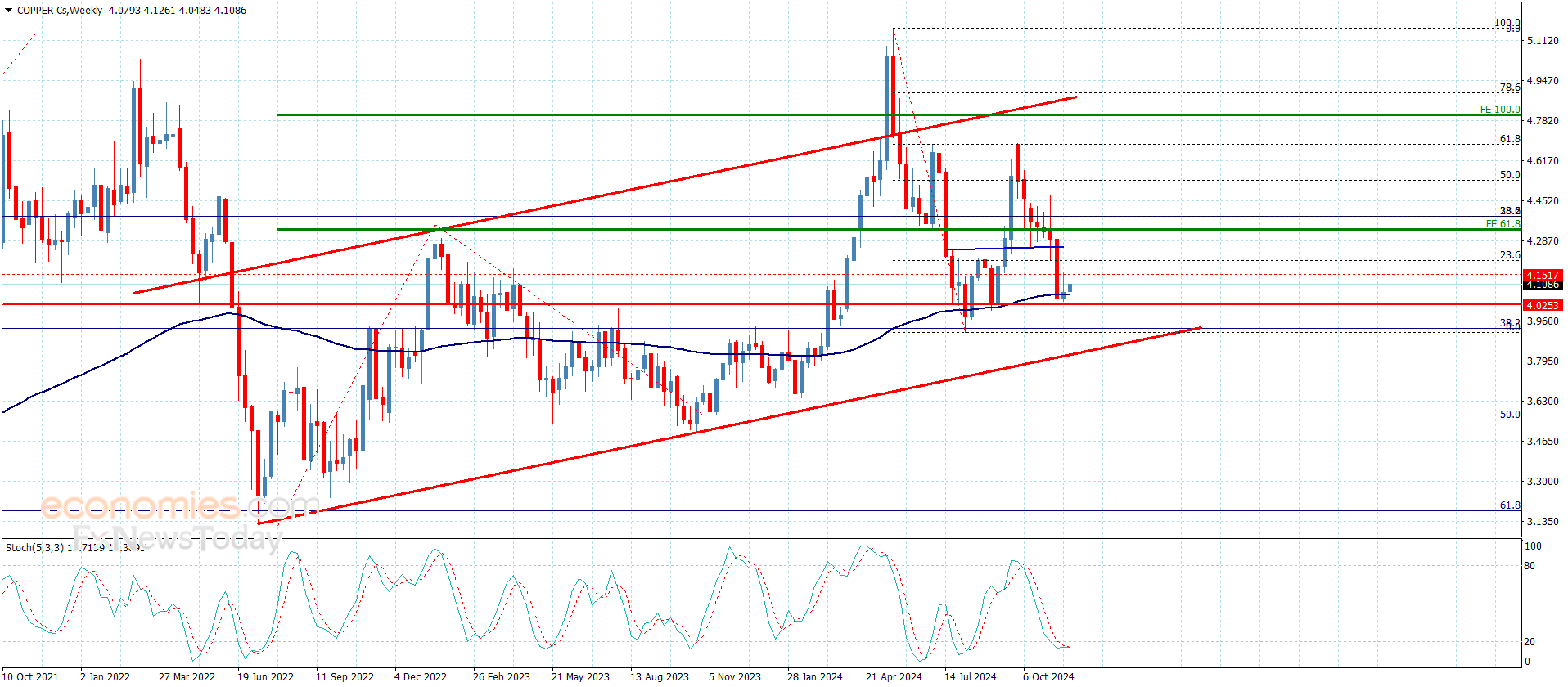Click the 10 Oct 2021 date marker

(30, 676)
